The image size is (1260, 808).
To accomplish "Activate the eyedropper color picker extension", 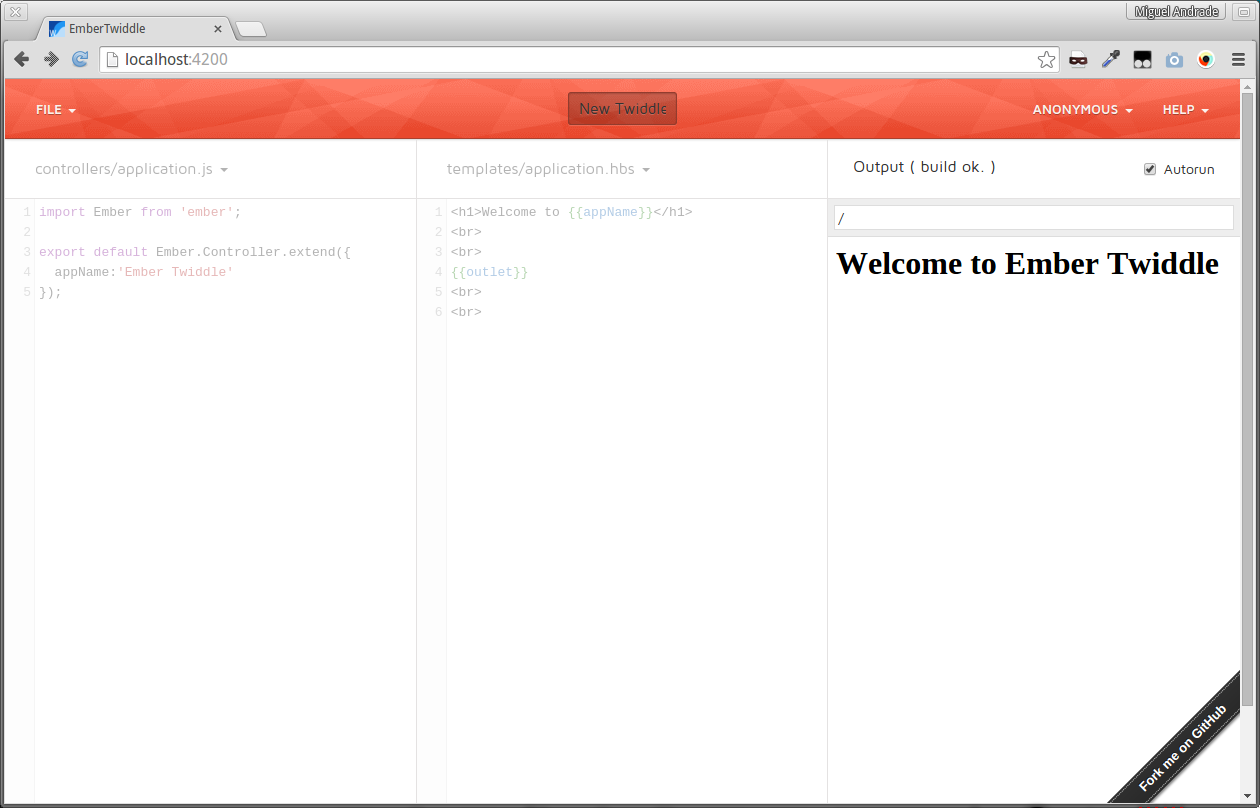I will click(x=1110, y=60).
